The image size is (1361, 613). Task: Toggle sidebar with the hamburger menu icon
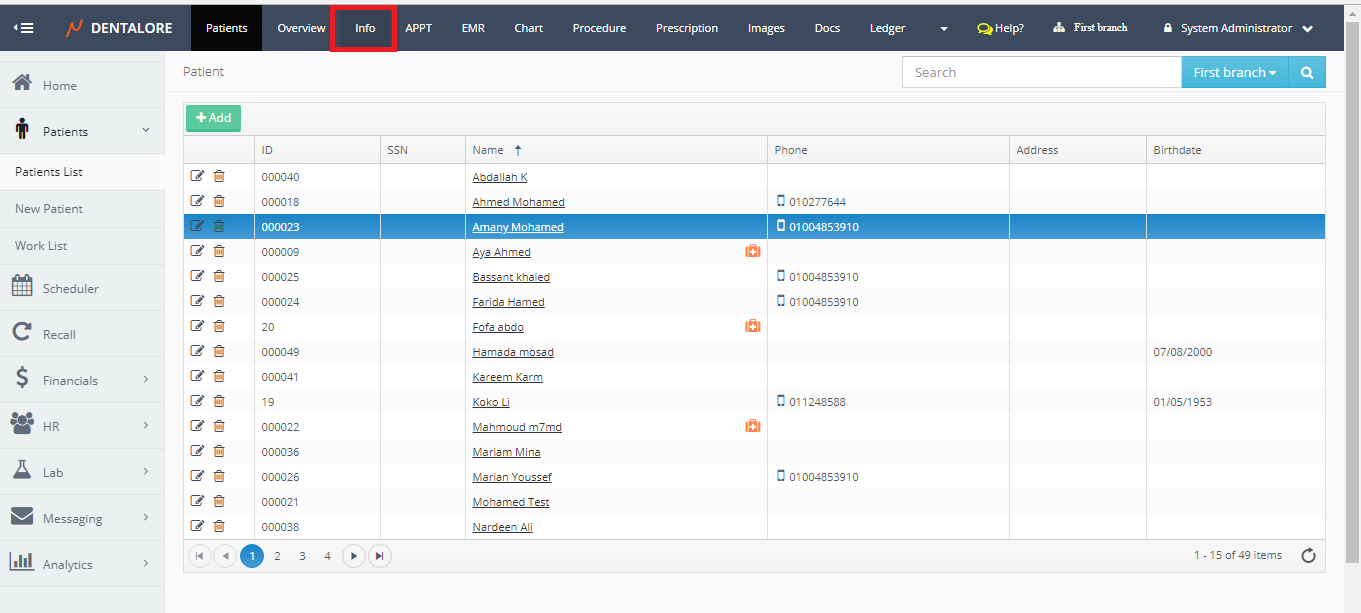coord(24,28)
